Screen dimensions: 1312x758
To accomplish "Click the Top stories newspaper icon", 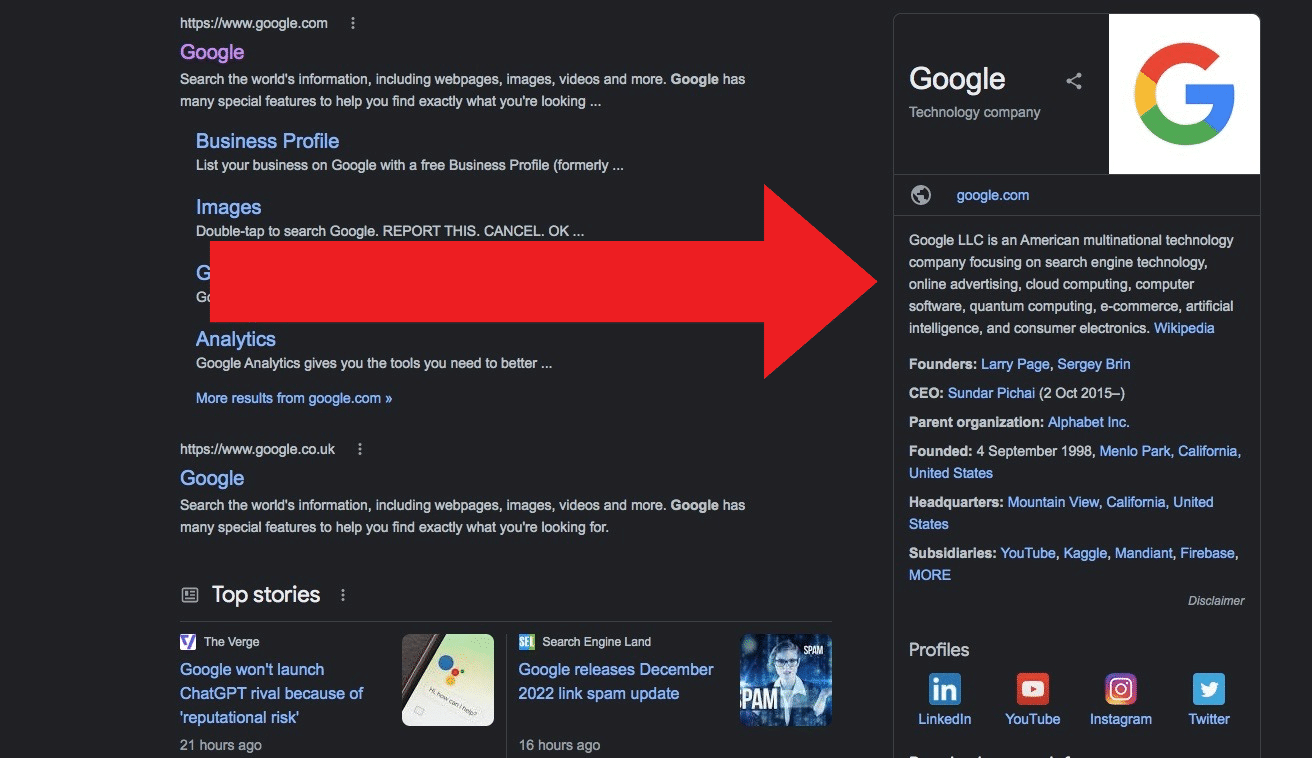I will (x=190, y=595).
